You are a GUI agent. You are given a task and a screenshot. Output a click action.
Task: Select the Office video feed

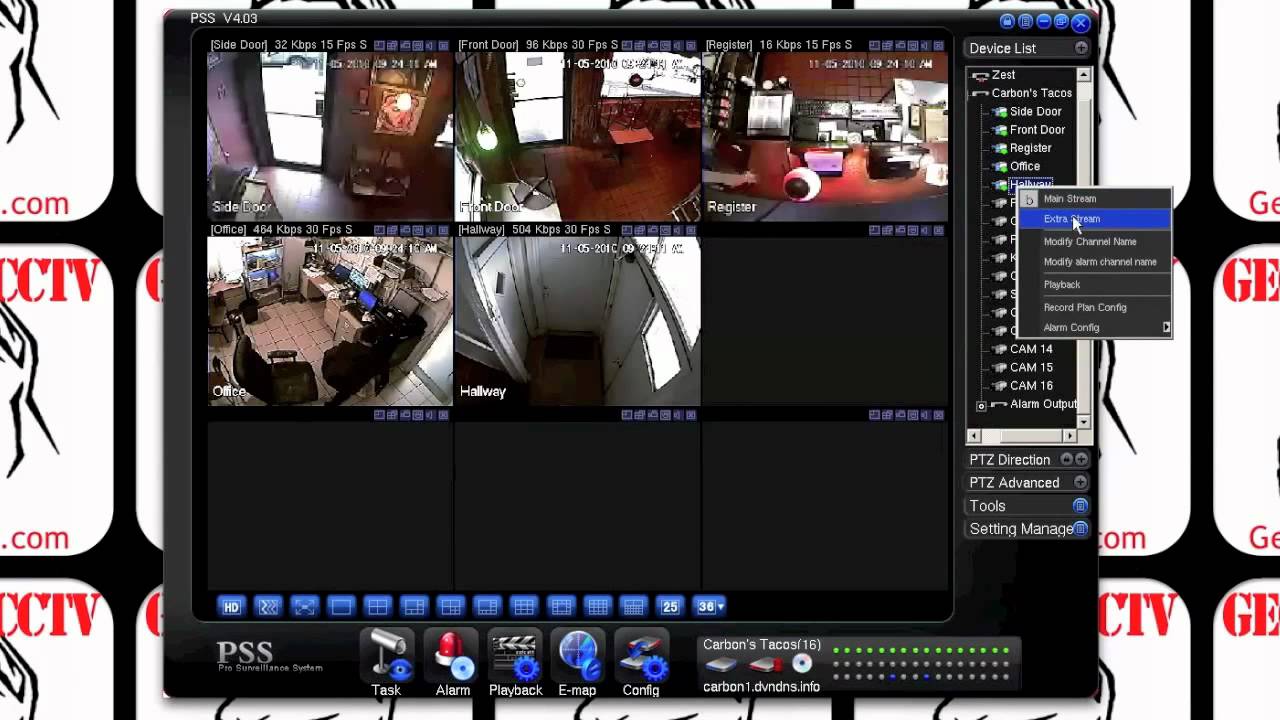pyautogui.click(x=329, y=321)
